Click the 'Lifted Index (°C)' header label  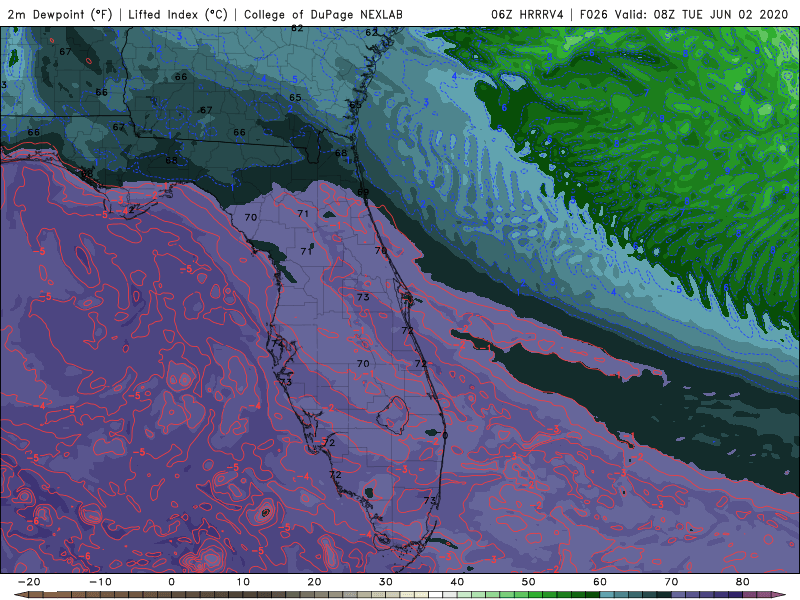tap(178, 14)
